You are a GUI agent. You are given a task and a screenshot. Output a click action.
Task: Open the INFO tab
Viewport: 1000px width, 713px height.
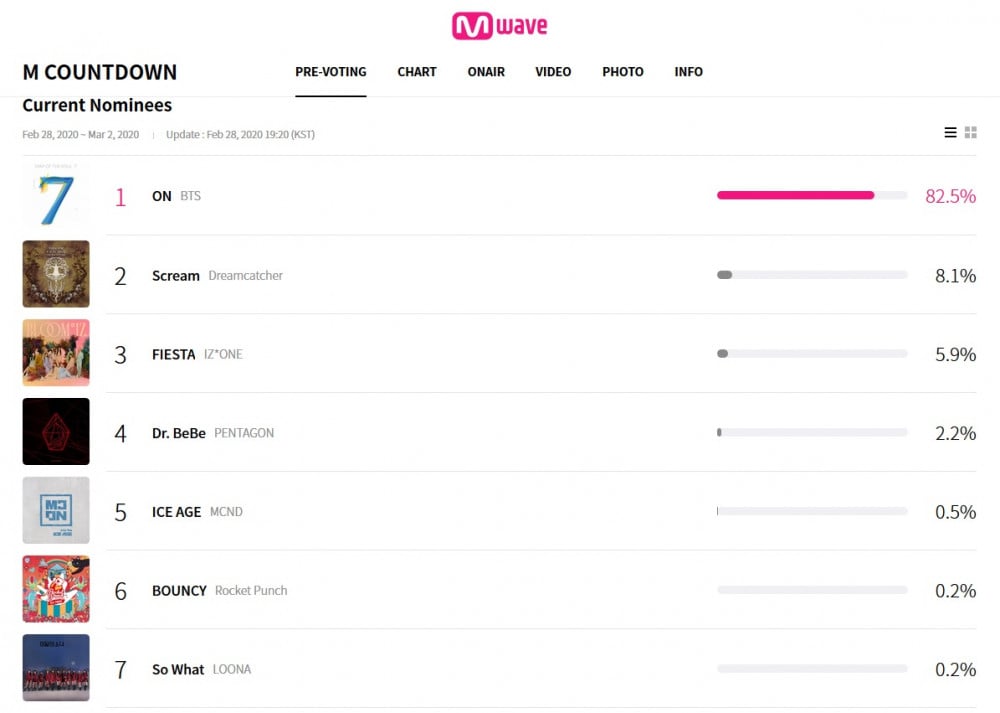click(x=689, y=72)
